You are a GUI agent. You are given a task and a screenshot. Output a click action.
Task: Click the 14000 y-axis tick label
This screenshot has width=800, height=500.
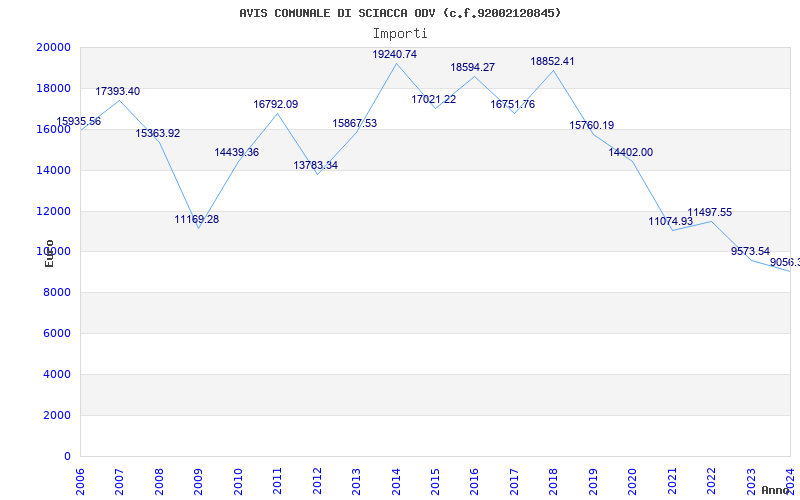coord(53,170)
